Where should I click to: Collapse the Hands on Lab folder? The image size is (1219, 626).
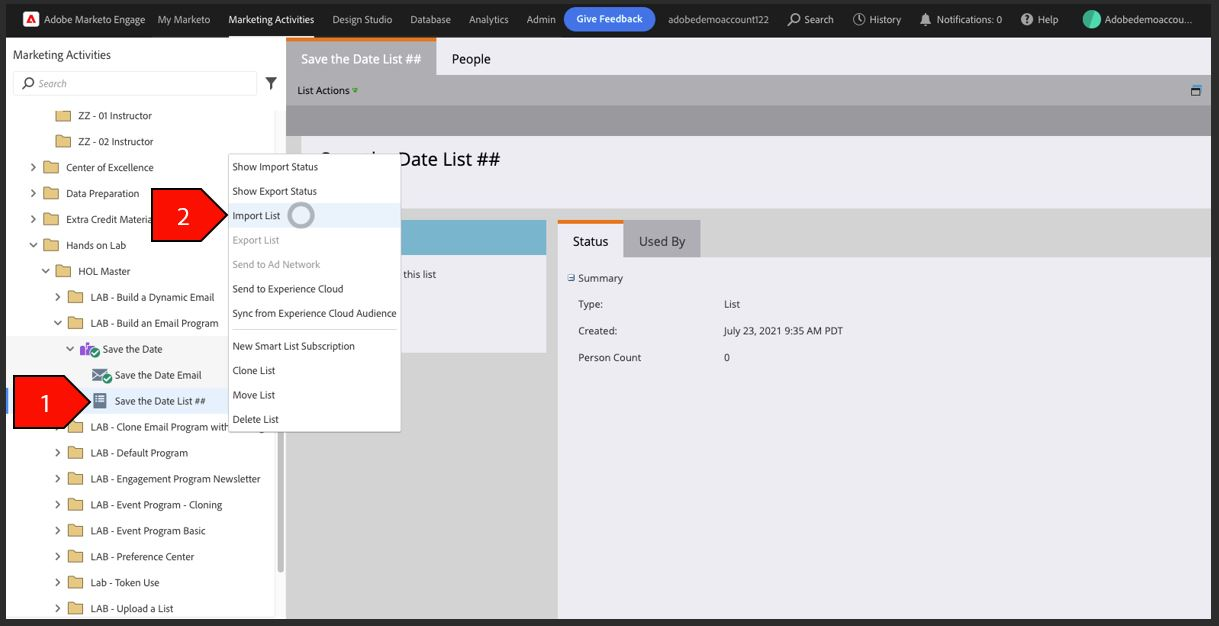click(33, 246)
